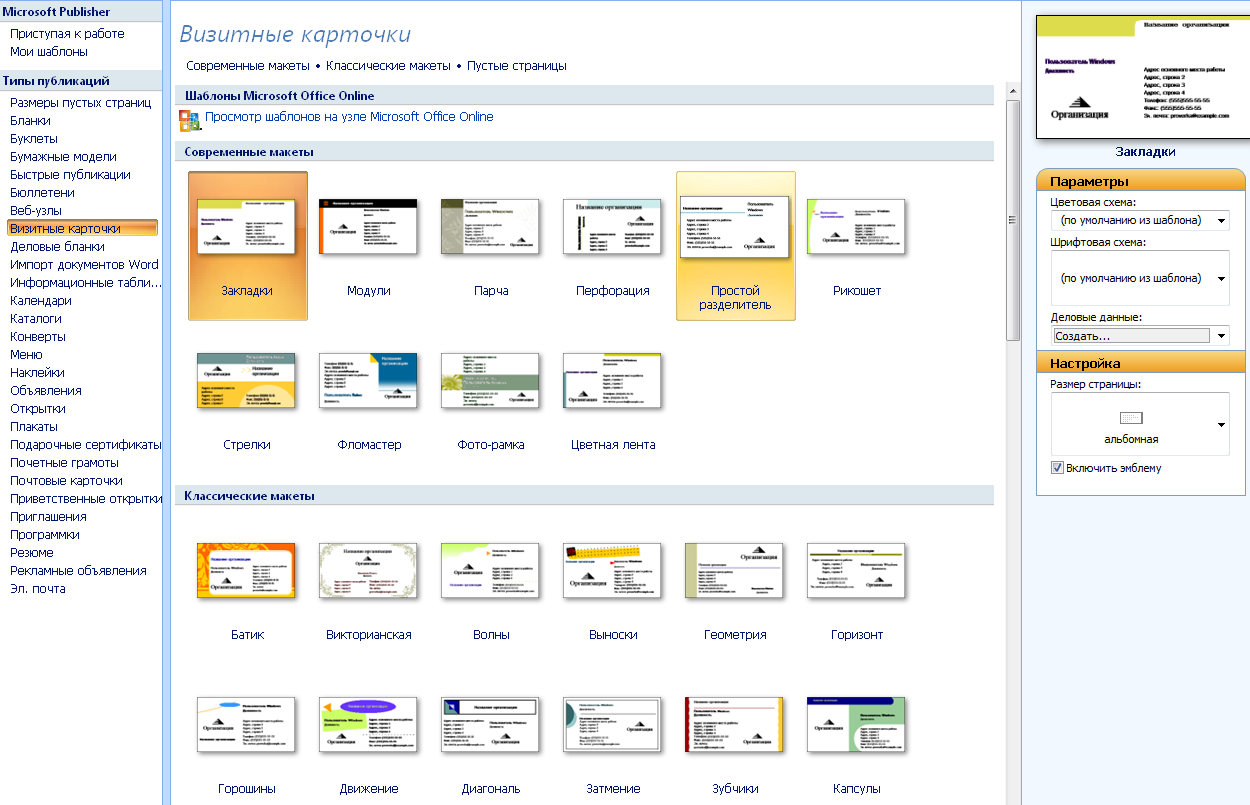This screenshot has height=805, width=1250.
Task: Select Буклеты publication type
Action: coord(33,139)
